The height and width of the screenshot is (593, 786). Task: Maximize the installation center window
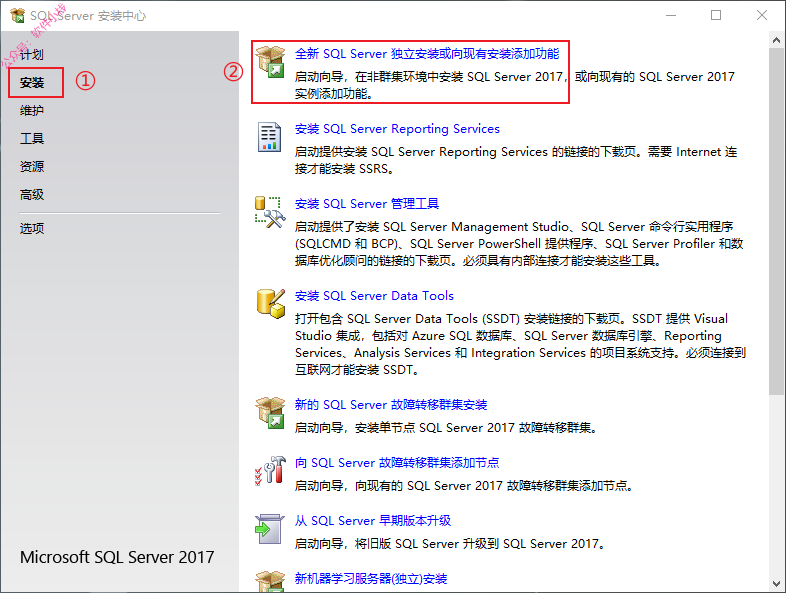tap(716, 16)
